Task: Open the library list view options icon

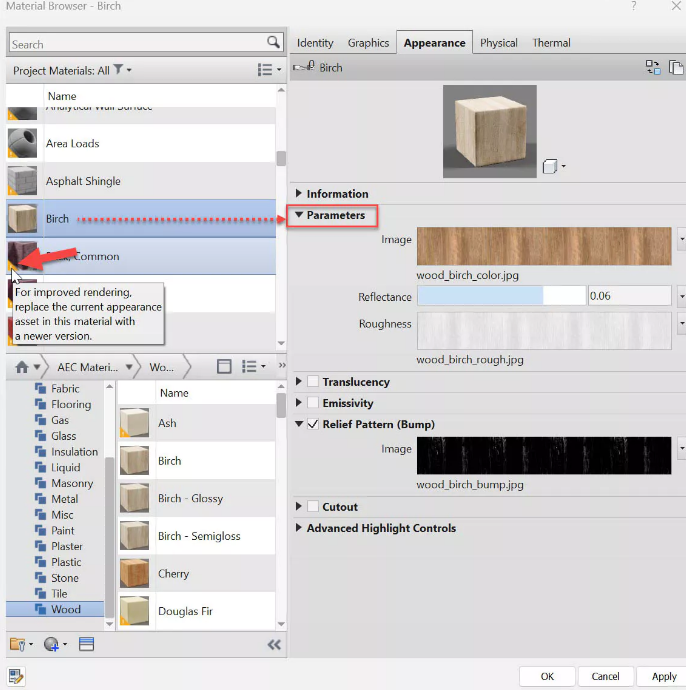Action: (x=253, y=366)
